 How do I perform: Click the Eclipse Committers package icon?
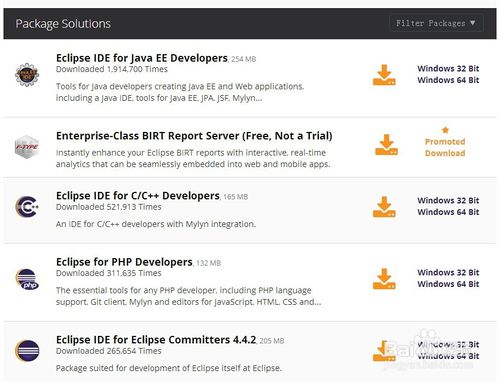point(27,351)
